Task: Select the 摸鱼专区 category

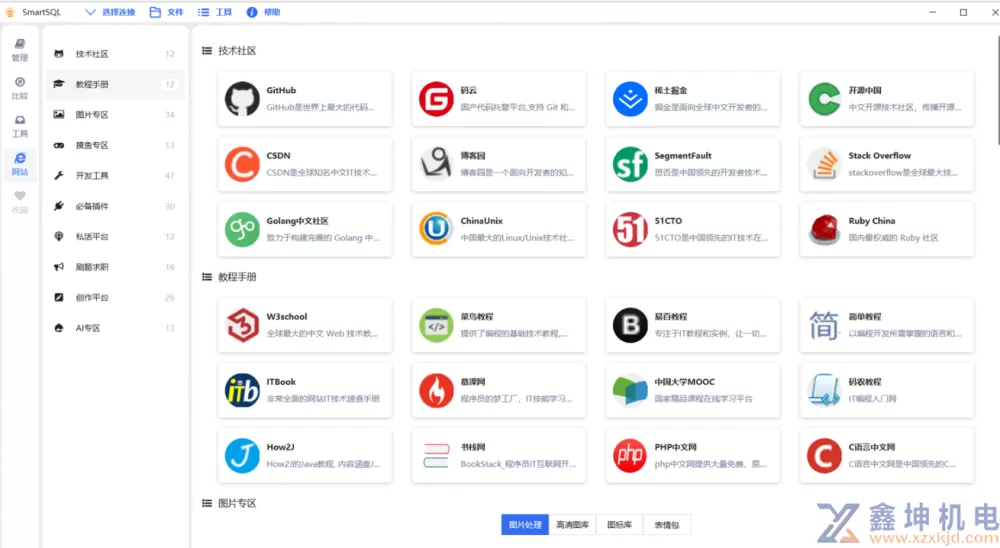Action: [115, 145]
